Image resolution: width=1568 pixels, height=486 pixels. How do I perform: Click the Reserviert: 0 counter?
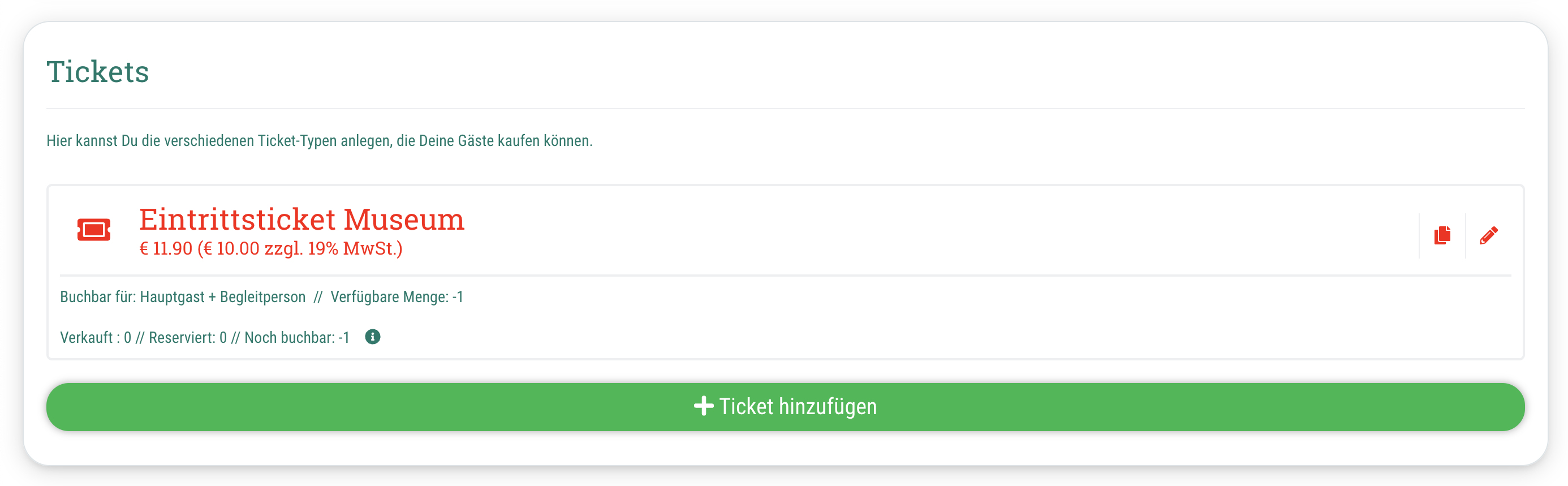click(187, 337)
